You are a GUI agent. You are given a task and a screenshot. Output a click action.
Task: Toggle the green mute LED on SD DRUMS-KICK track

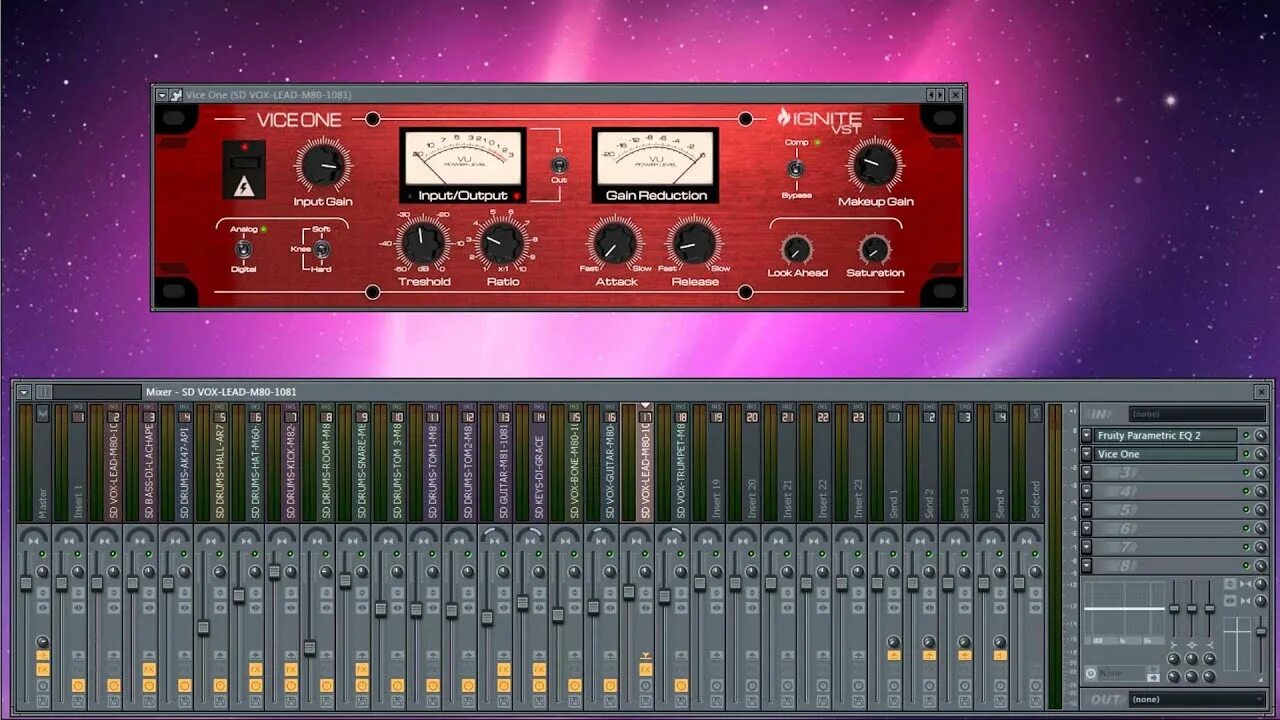click(x=291, y=554)
